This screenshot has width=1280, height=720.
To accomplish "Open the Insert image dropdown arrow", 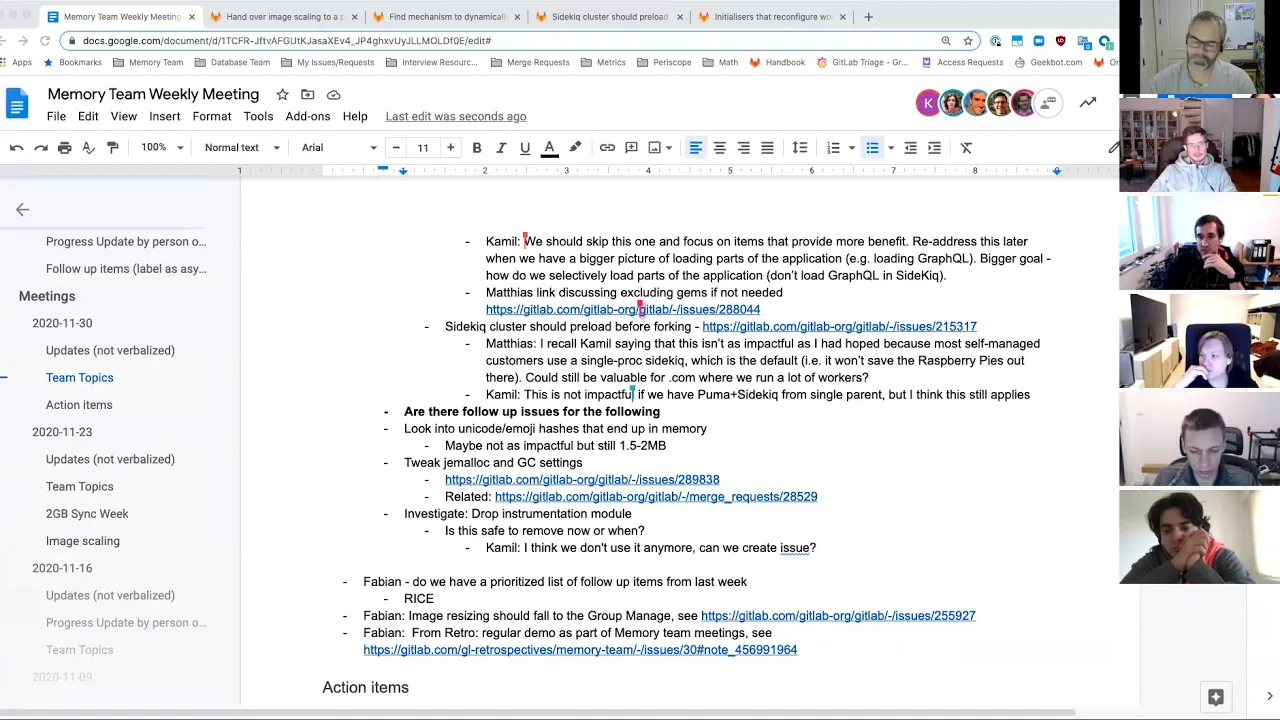I will pyautogui.click(x=669, y=148).
